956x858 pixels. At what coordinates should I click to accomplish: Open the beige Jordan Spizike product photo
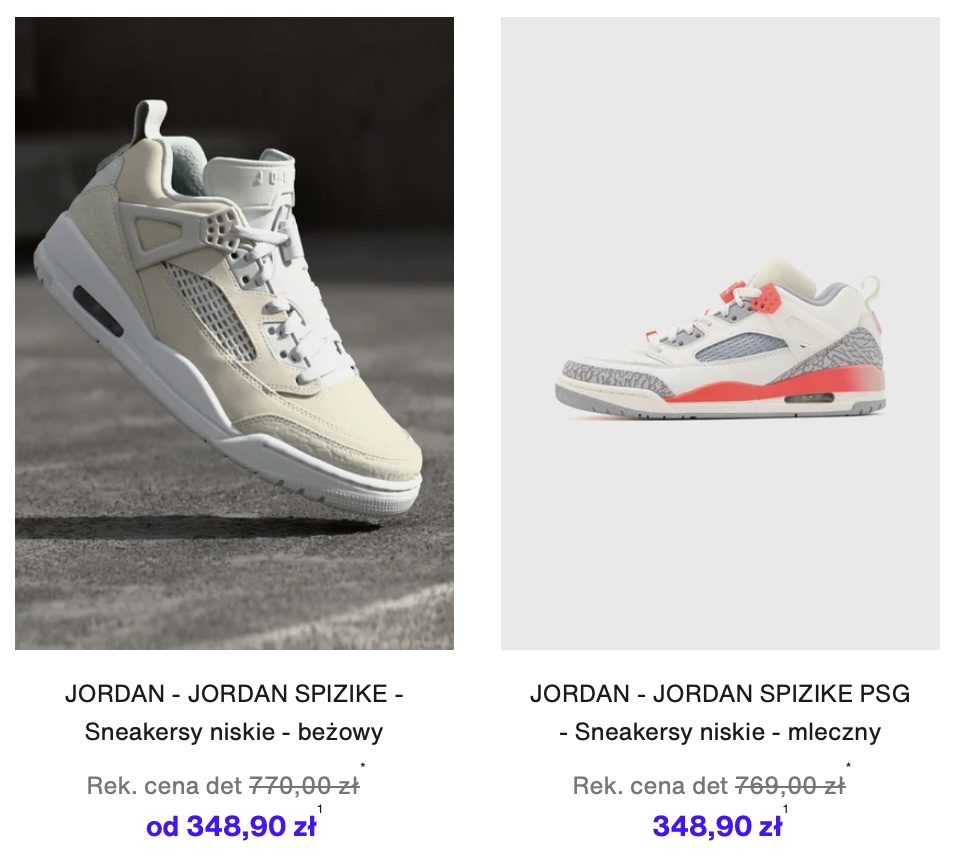pos(234,333)
